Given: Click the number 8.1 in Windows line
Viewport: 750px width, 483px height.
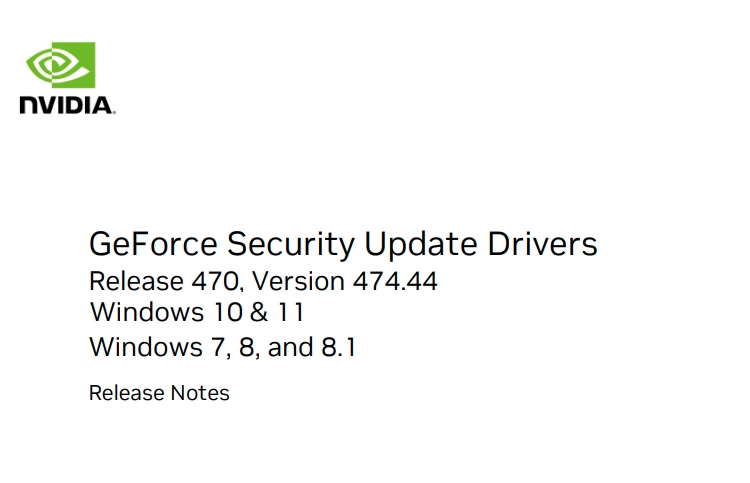Looking at the screenshot, I should 339,347.
